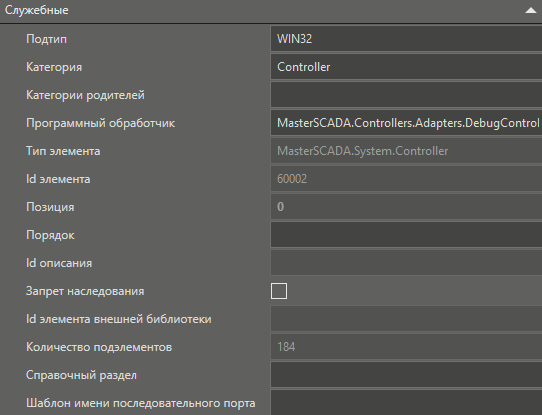Click the Позиция value field
This screenshot has width=542, height=415.
406,207
